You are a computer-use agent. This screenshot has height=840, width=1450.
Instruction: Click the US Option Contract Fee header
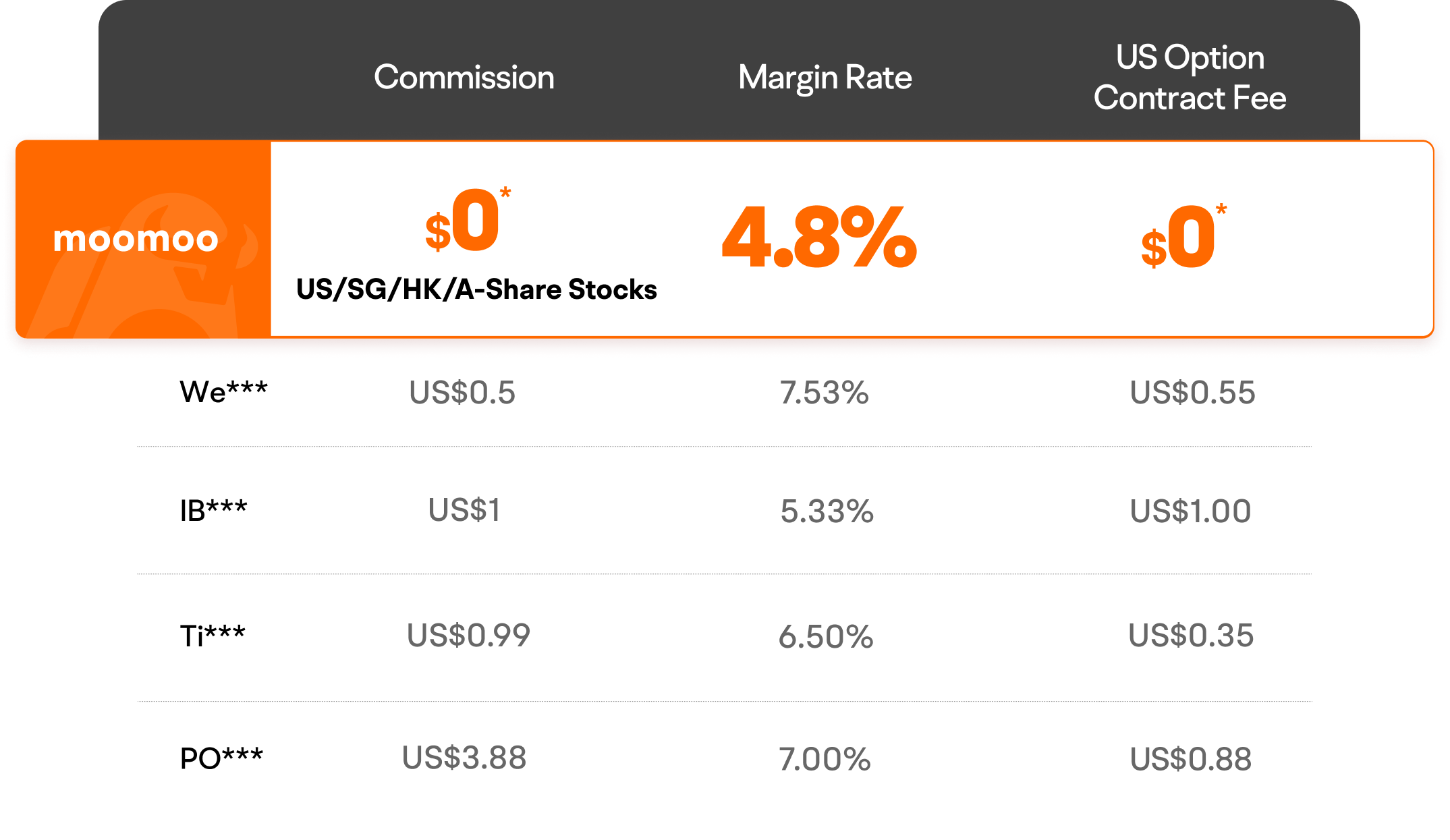pos(1190,78)
